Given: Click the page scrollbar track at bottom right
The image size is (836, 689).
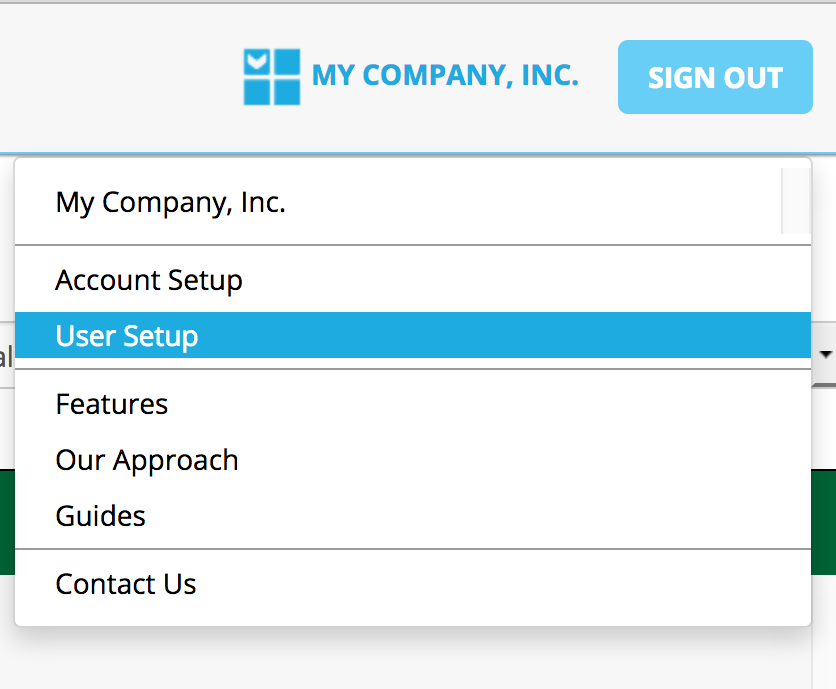Looking at the screenshot, I should 822,650.
